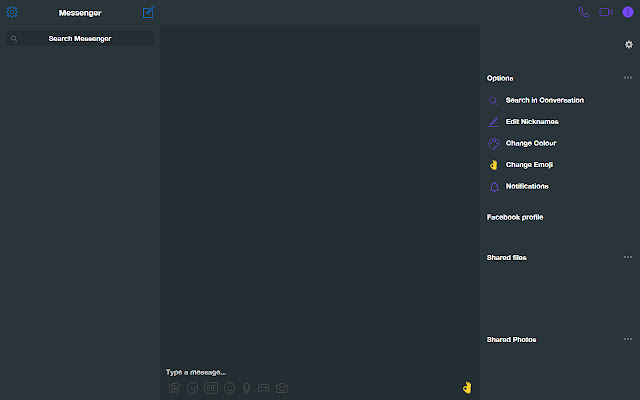This screenshot has width=640, height=400.
Task: Open the Facebook profile link
Action: click(515, 217)
